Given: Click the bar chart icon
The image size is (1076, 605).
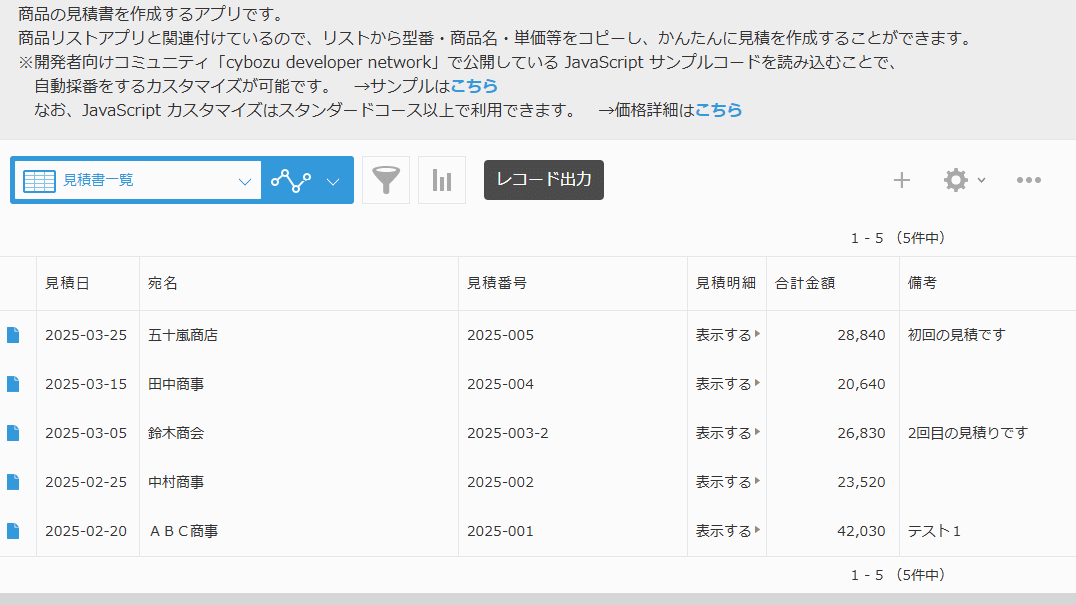Looking at the screenshot, I should [442, 180].
